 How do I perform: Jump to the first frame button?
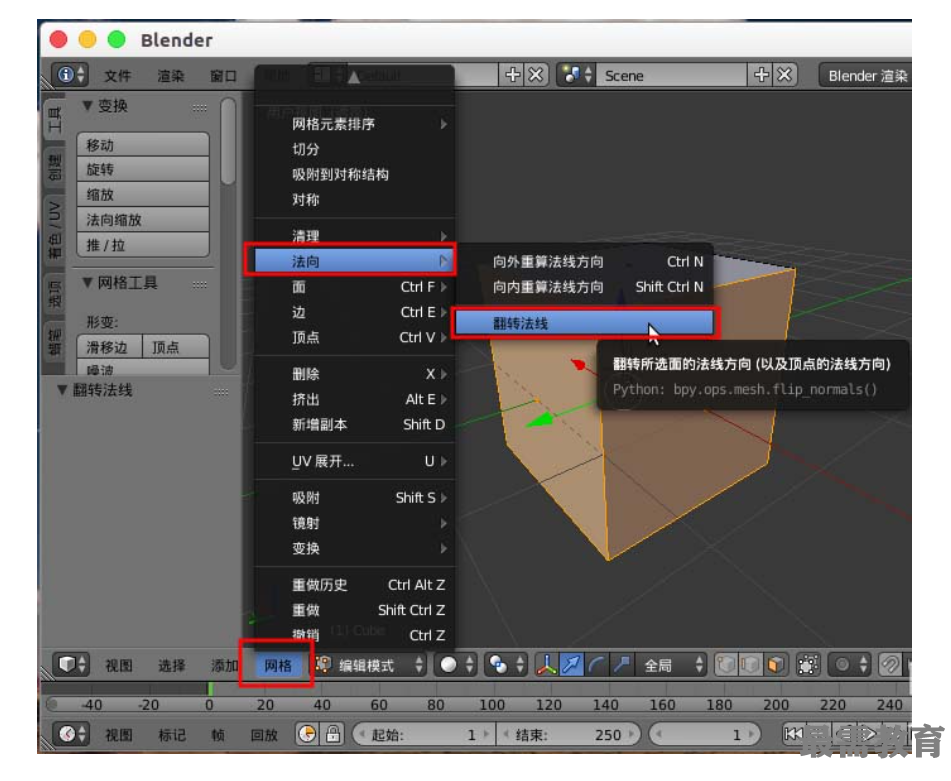793,734
